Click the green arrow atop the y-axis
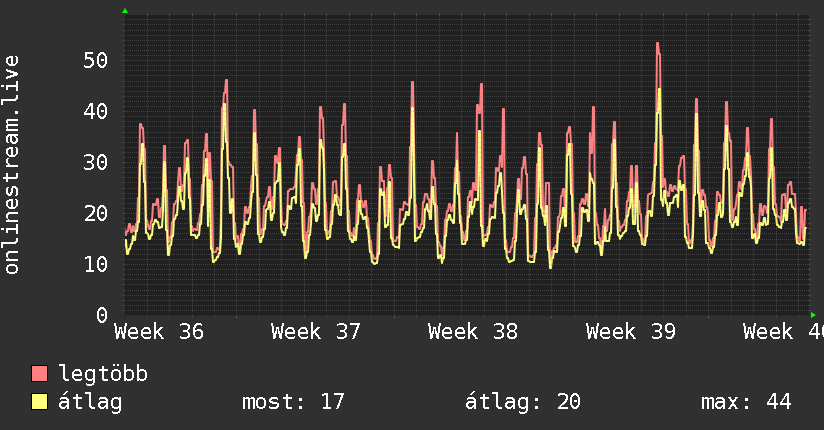 [125, 11]
